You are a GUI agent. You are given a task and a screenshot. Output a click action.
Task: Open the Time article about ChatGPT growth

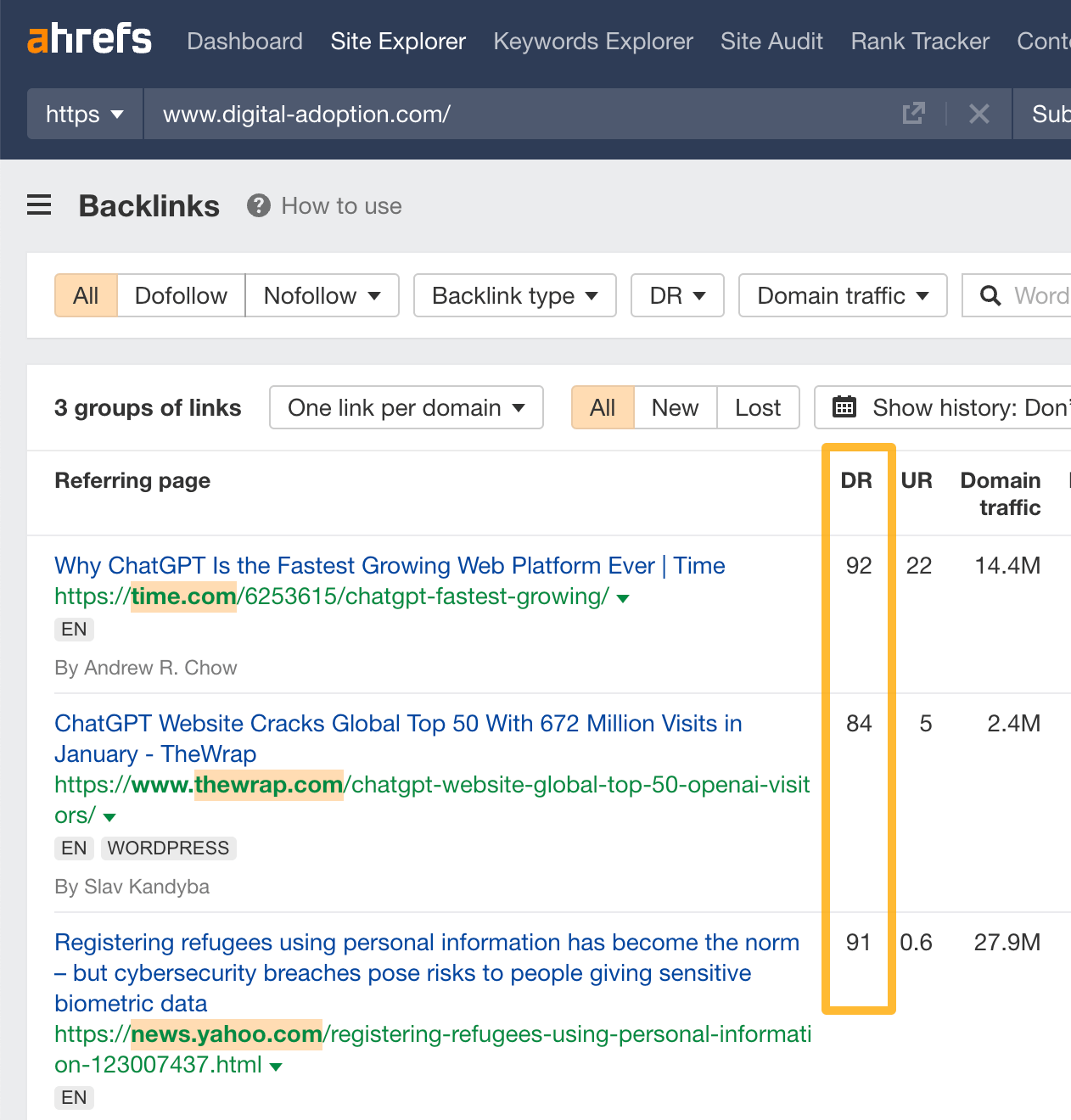coord(390,565)
